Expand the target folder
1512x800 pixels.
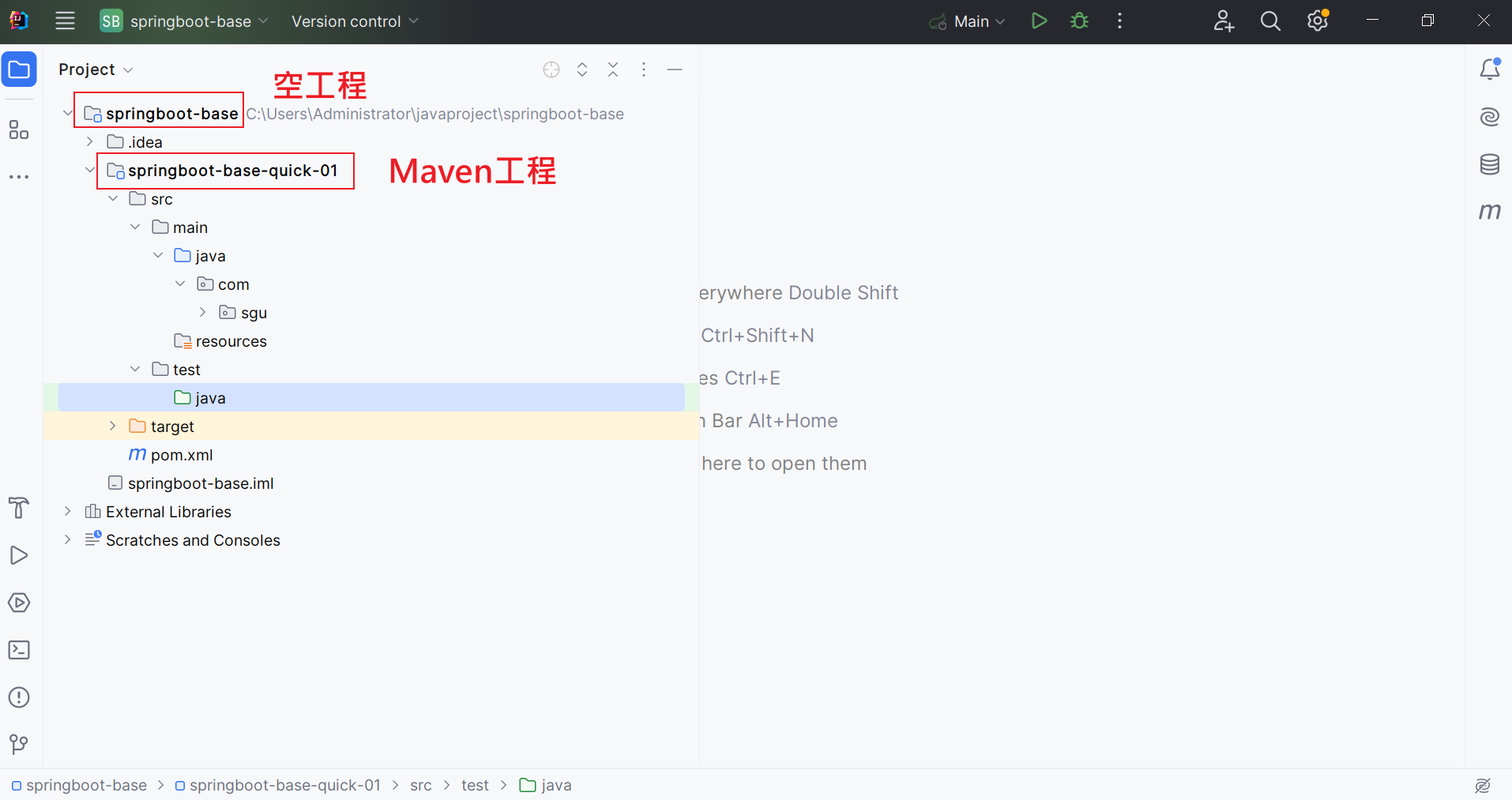[113, 426]
